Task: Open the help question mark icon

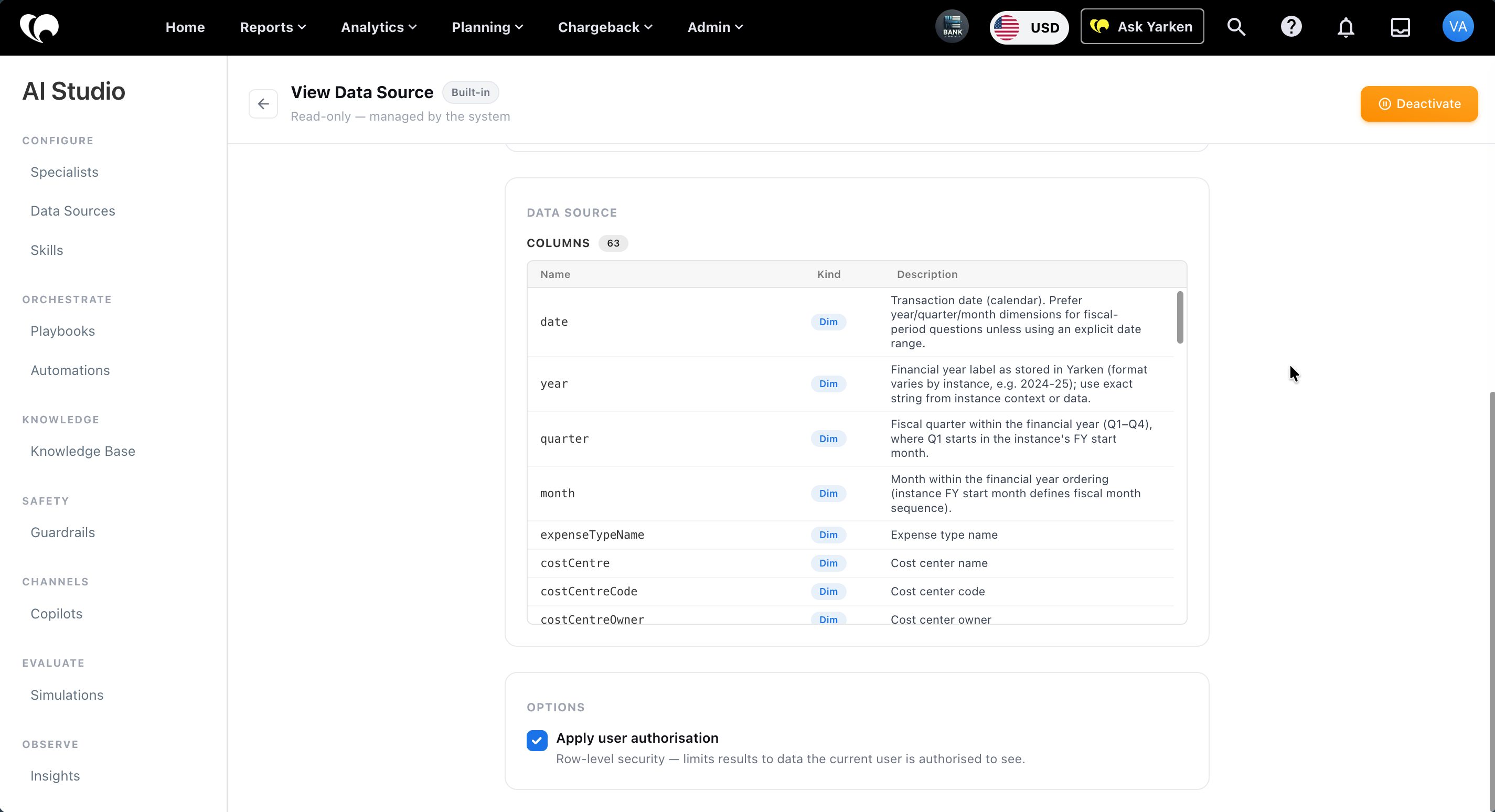Action: coord(1291,27)
